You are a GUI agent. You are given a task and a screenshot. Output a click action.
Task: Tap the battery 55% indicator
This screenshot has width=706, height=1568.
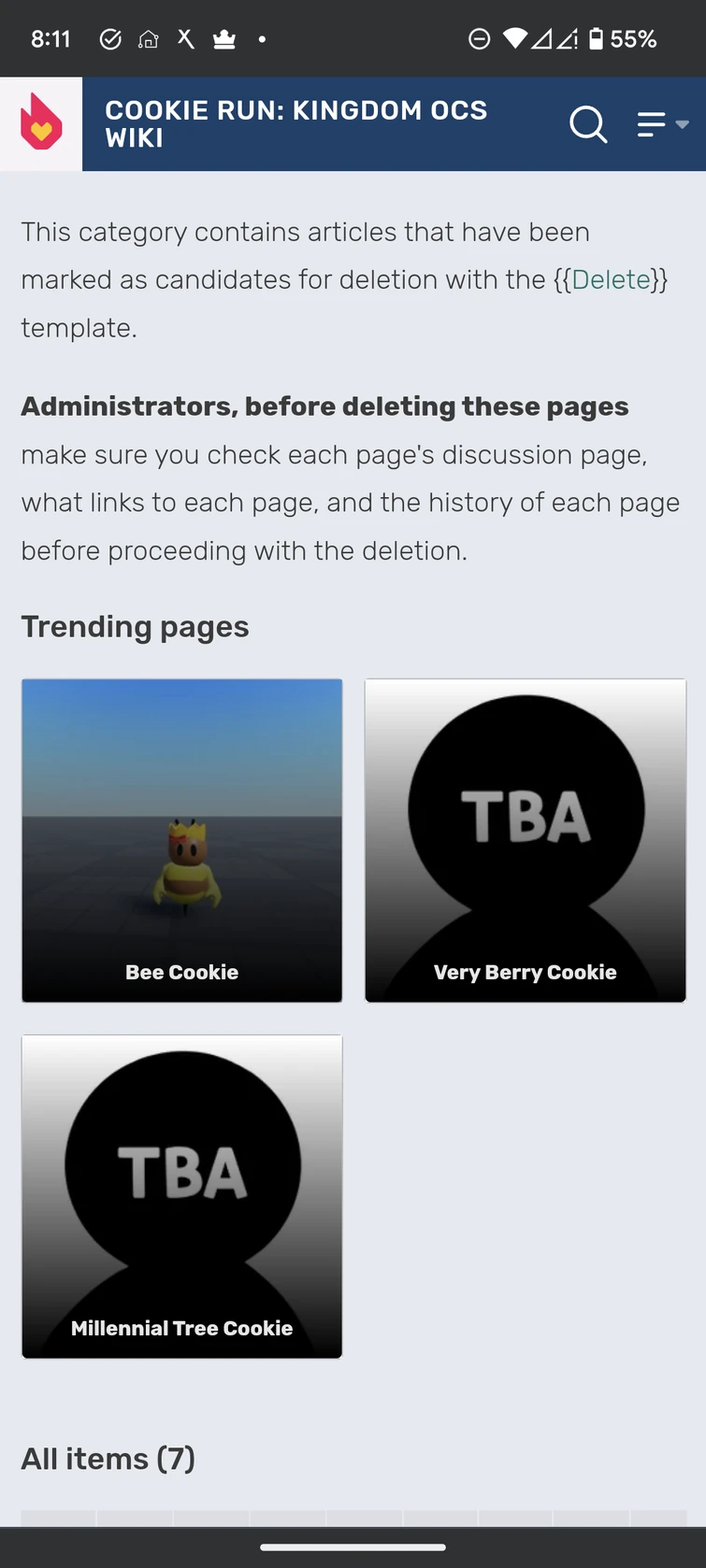[623, 39]
